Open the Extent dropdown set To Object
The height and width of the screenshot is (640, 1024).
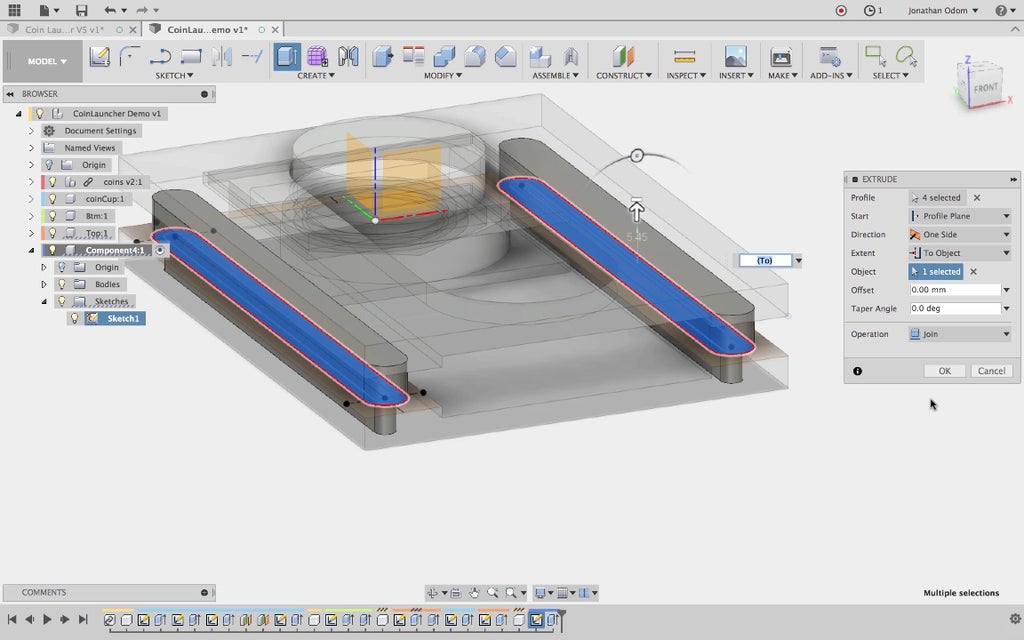click(959, 253)
